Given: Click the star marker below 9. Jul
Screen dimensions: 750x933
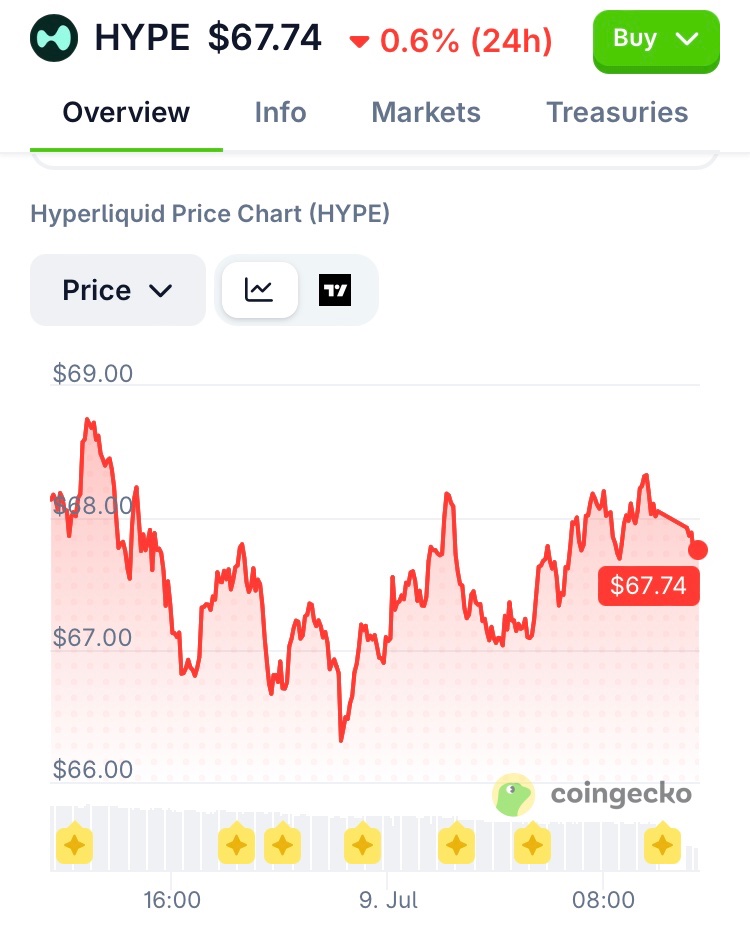Looking at the screenshot, I should [x=362, y=843].
